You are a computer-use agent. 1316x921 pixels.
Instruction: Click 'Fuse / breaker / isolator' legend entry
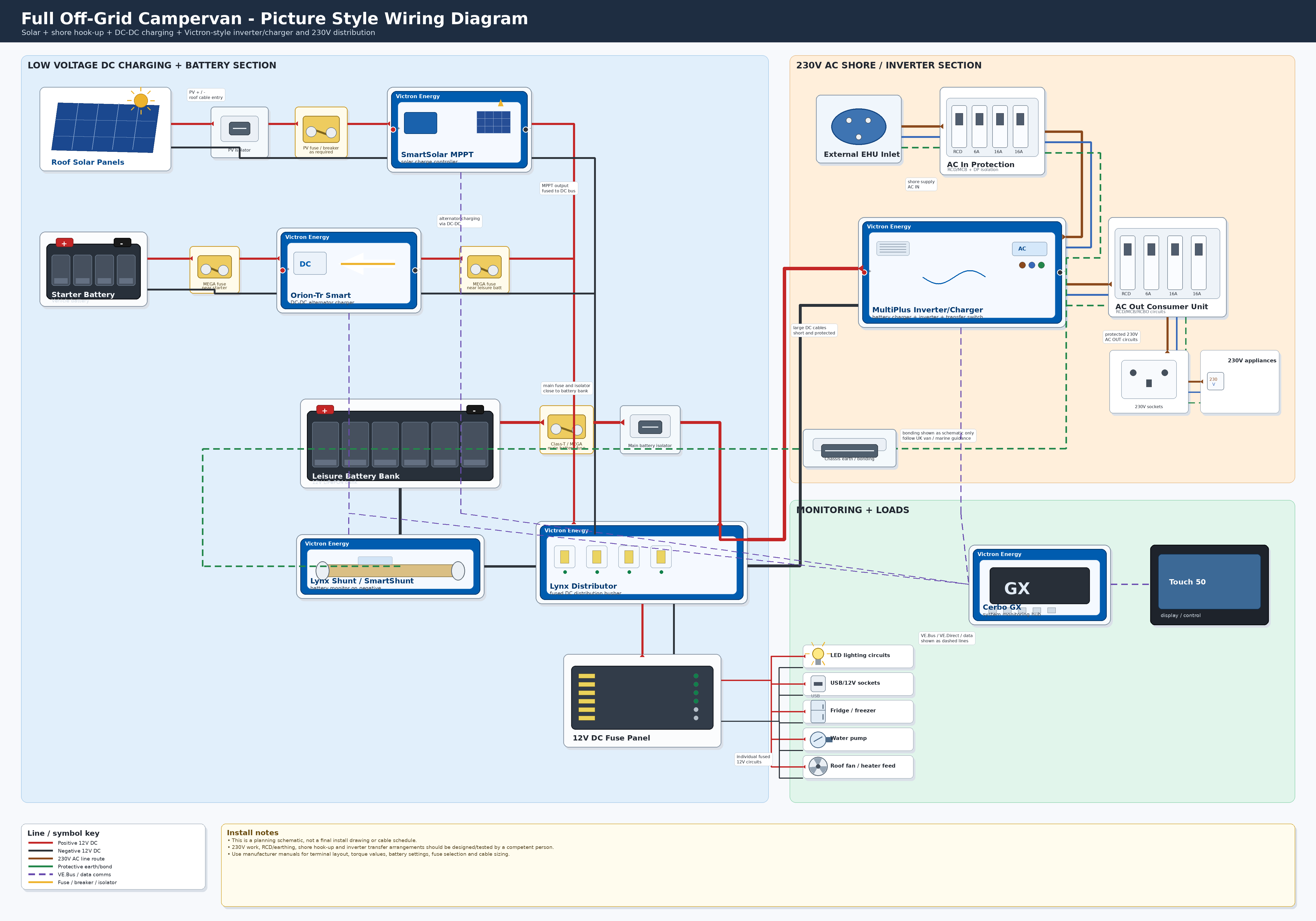coord(87,883)
